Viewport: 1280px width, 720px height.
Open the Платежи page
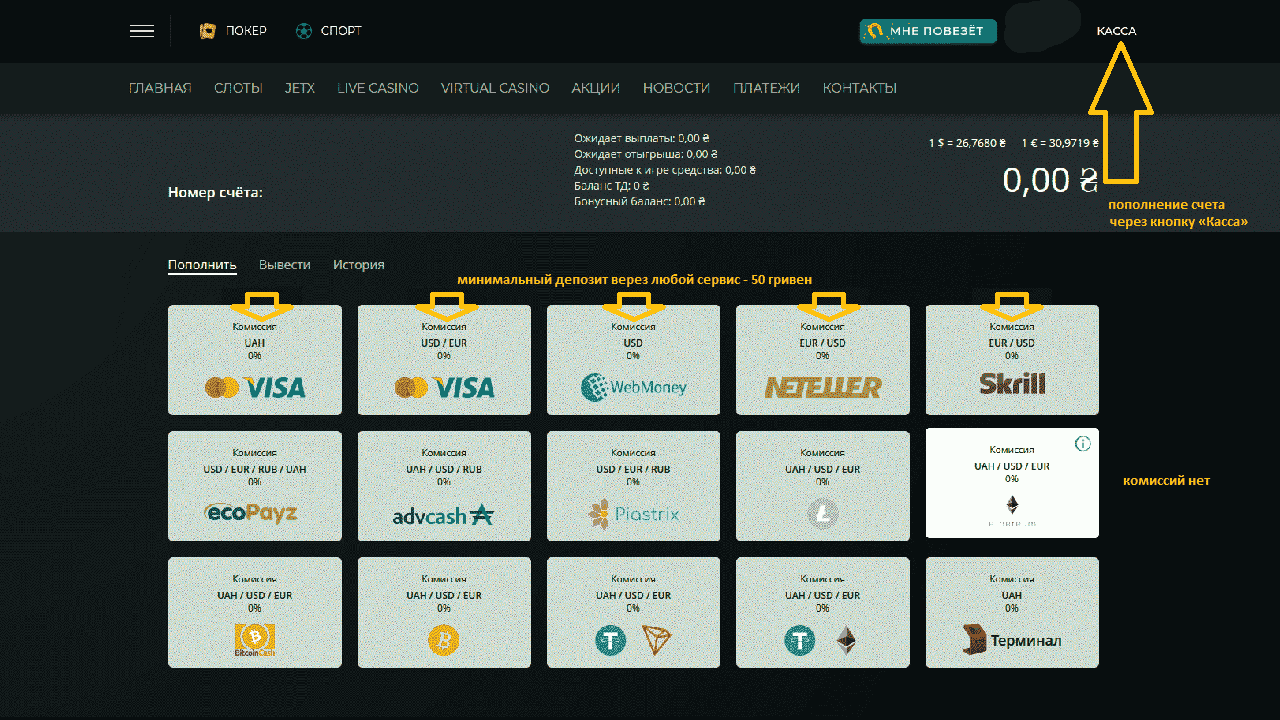pyautogui.click(x=766, y=88)
